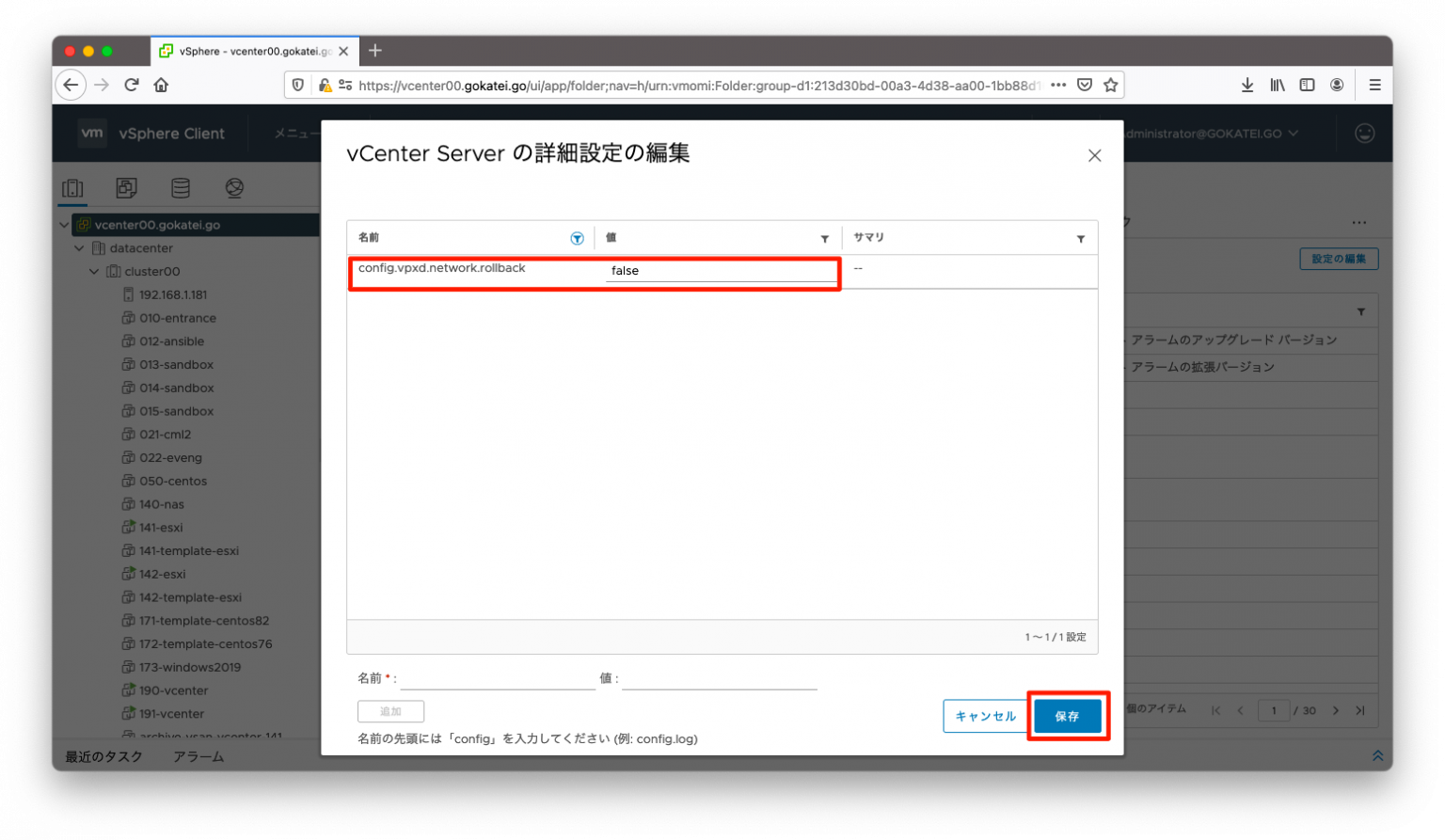Click the site connection lock icon
This screenshot has width=1445, height=840.
coord(325,84)
